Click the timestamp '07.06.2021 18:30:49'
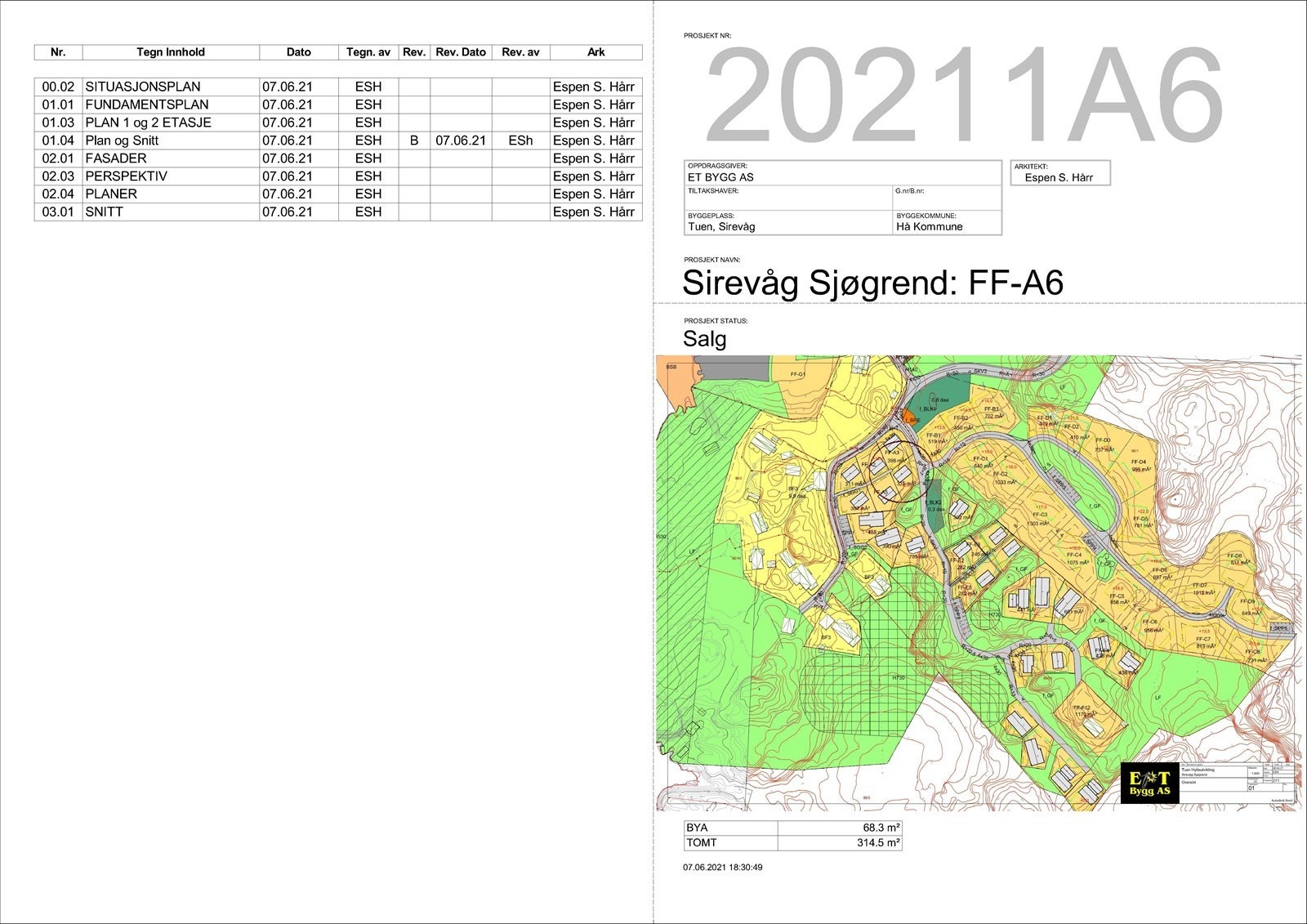Viewport: 1307px width, 924px height. tap(722, 868)
